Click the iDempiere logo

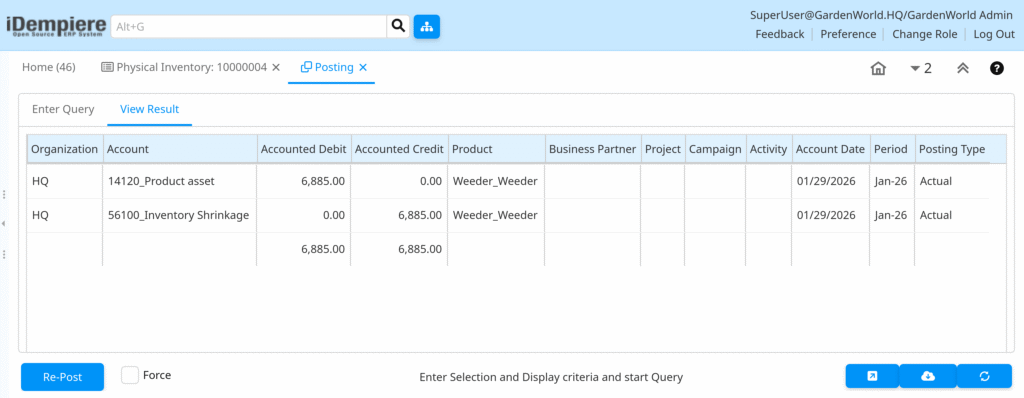[56, 27]
